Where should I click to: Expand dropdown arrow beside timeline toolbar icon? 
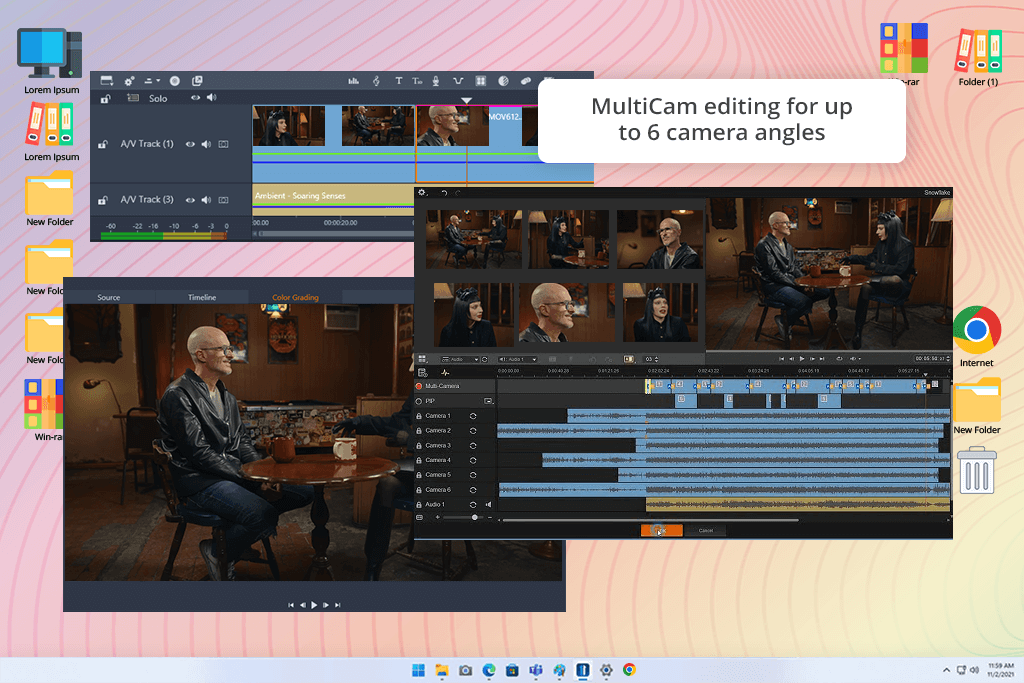point(158,81)
